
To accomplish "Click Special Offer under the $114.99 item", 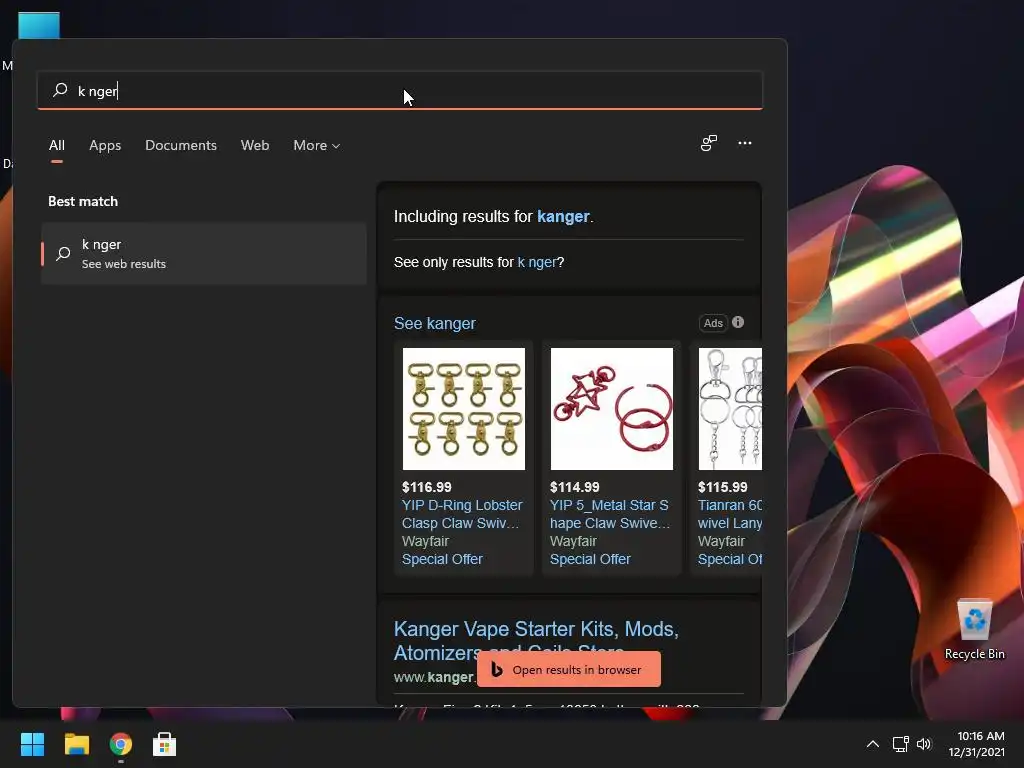I will (590, 559).
